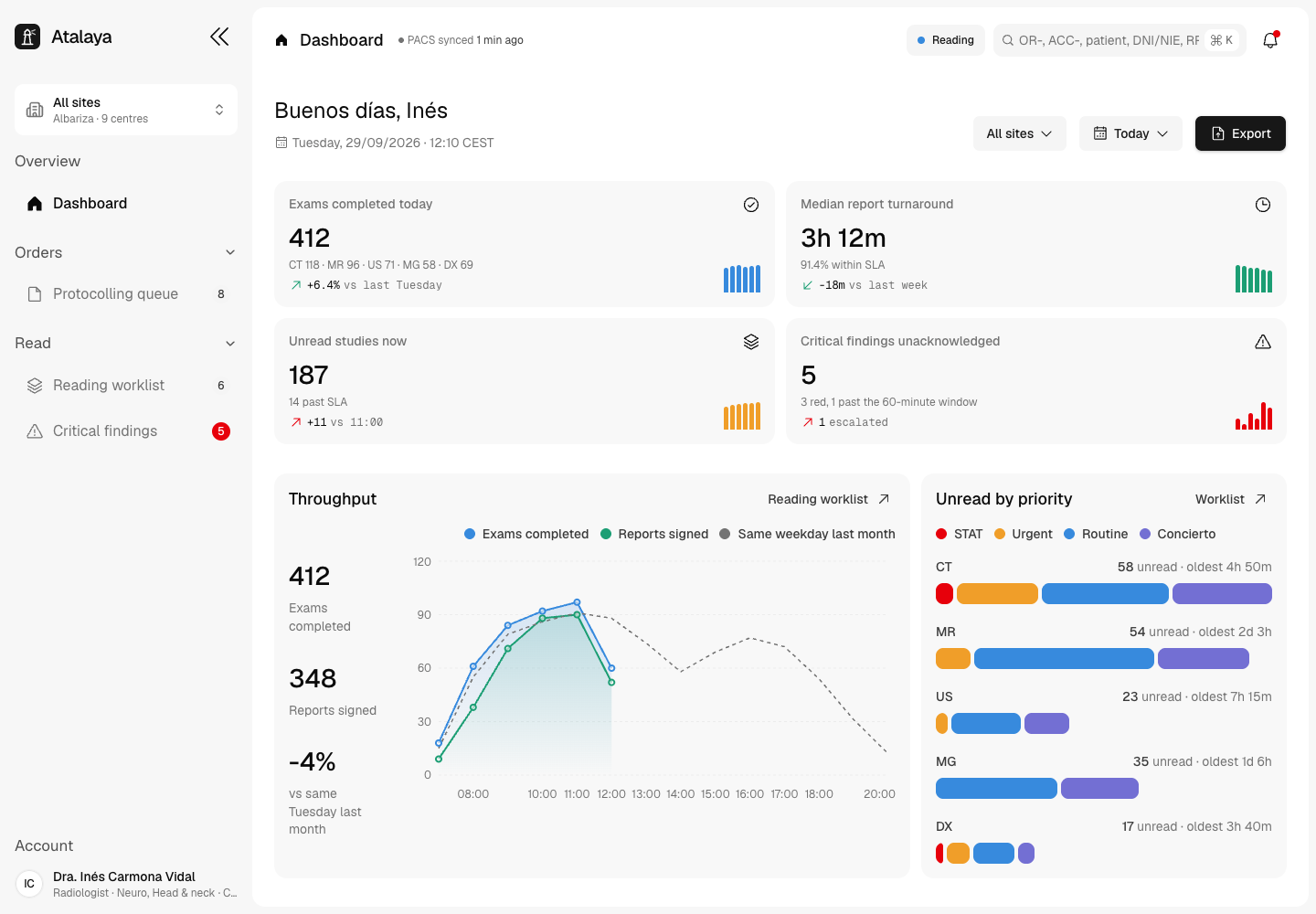Open Dra. Inés Carmona Vidal account
This screenshot has height=914, width=1316.
pyautogui.click(x=126, y=884)
